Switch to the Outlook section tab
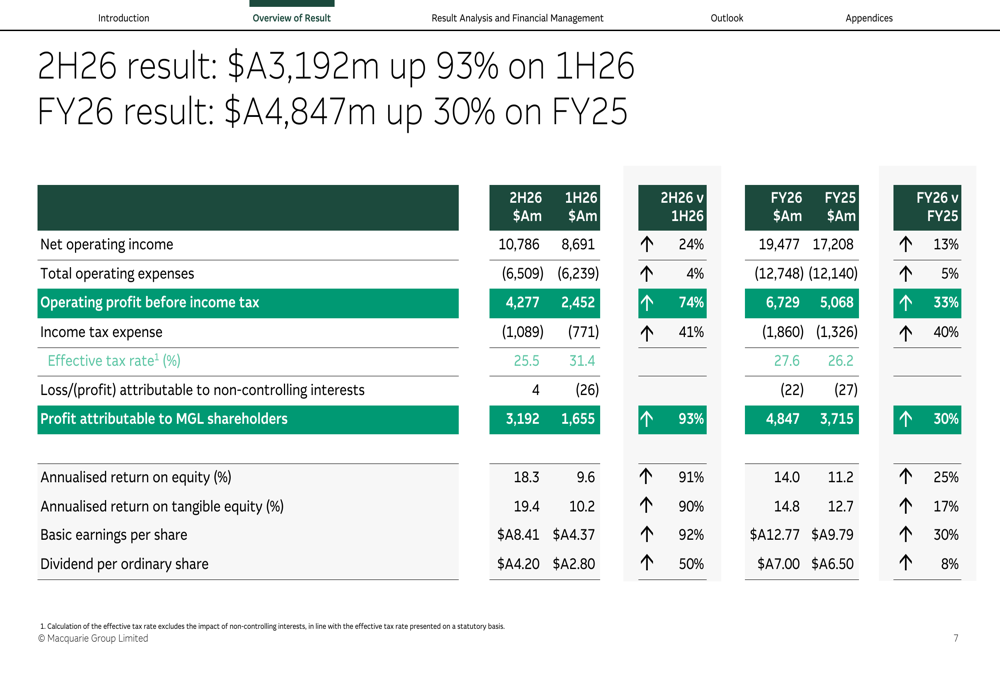The width and height of the screenshot is (1000, 685). [726, 18]
